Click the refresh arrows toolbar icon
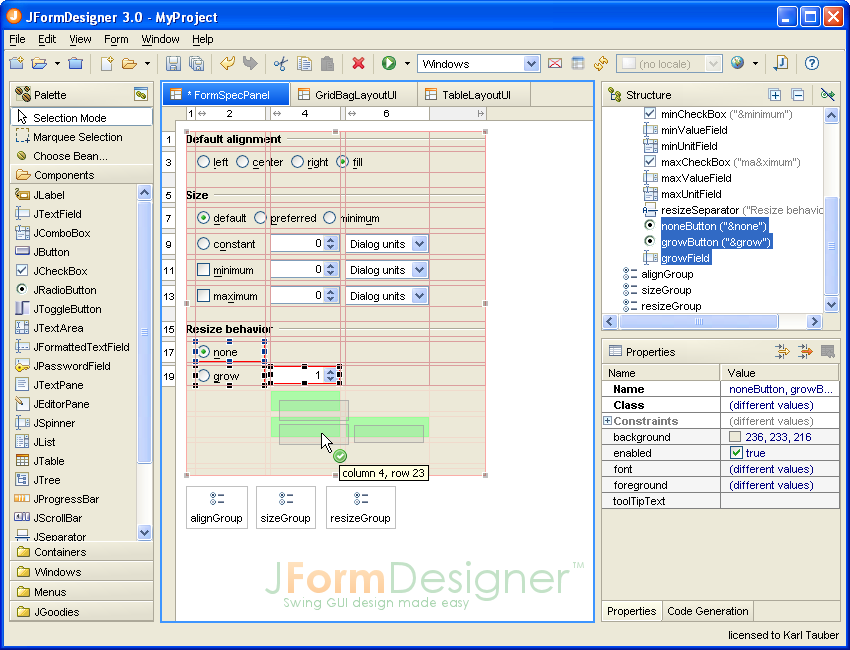 tap(601, 63)
